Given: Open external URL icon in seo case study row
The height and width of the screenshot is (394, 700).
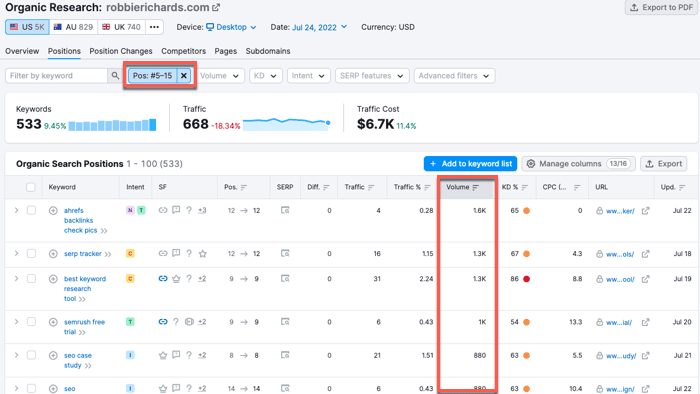Looking at the screenshot, I should click(x=646, y=356).
